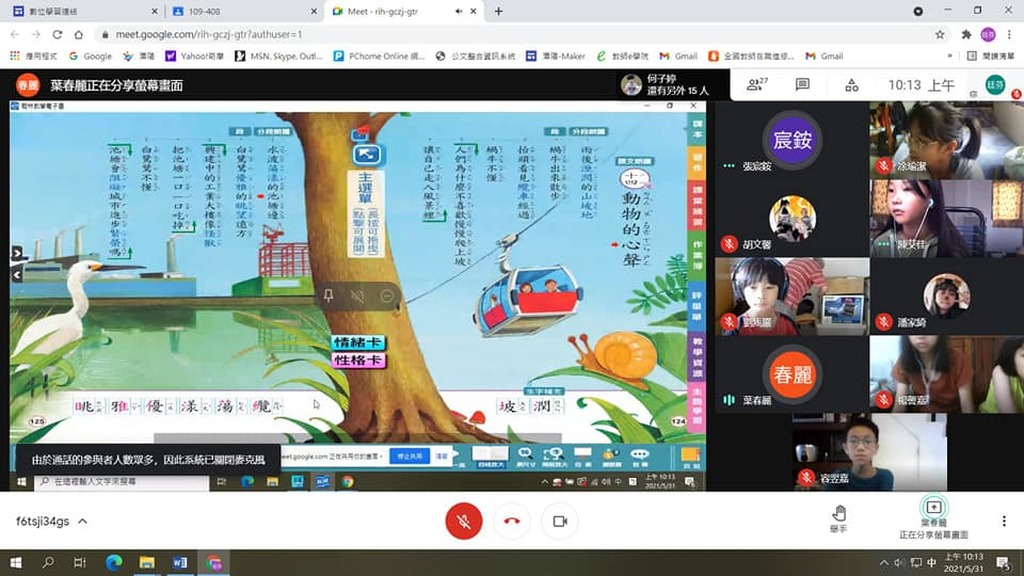Open the activities shapes icon

pos(852,85)
